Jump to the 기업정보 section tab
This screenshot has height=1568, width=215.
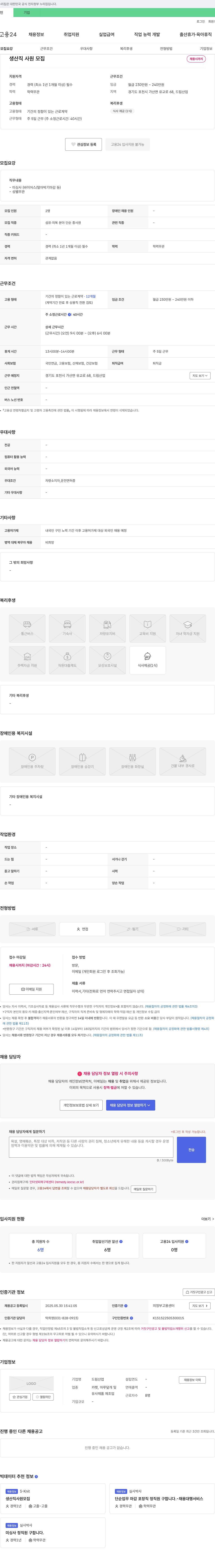point(206,49)
